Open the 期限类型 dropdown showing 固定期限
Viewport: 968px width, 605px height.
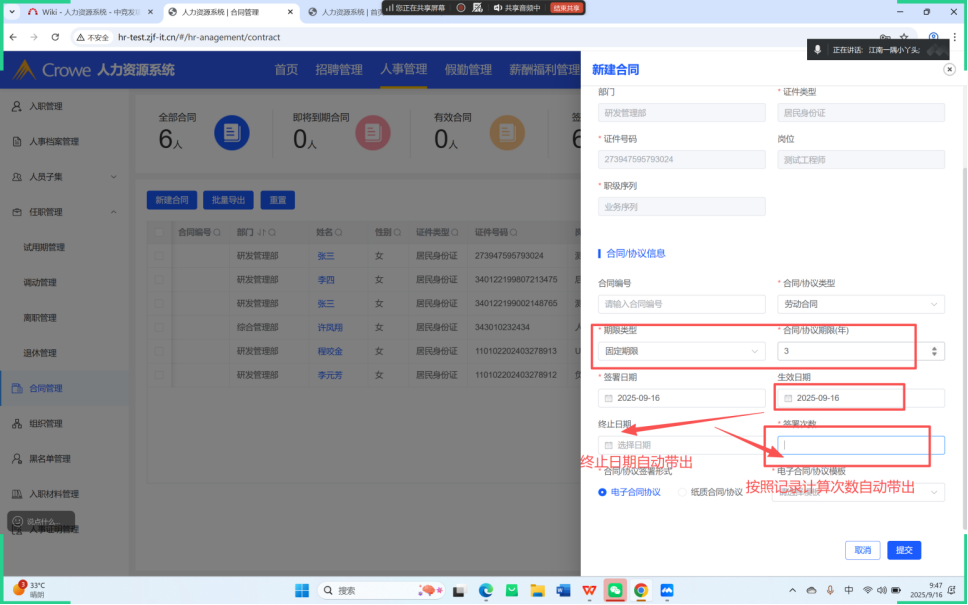tap(682, 351)
